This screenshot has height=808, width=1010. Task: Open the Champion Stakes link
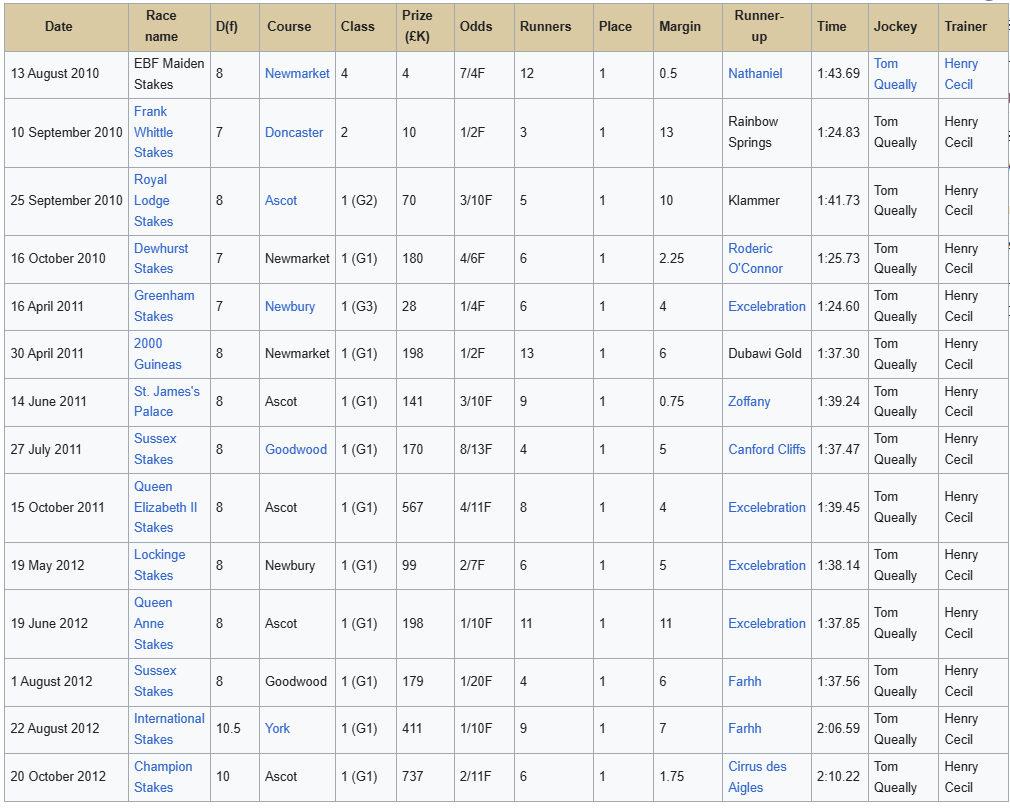tap(163, 776)
